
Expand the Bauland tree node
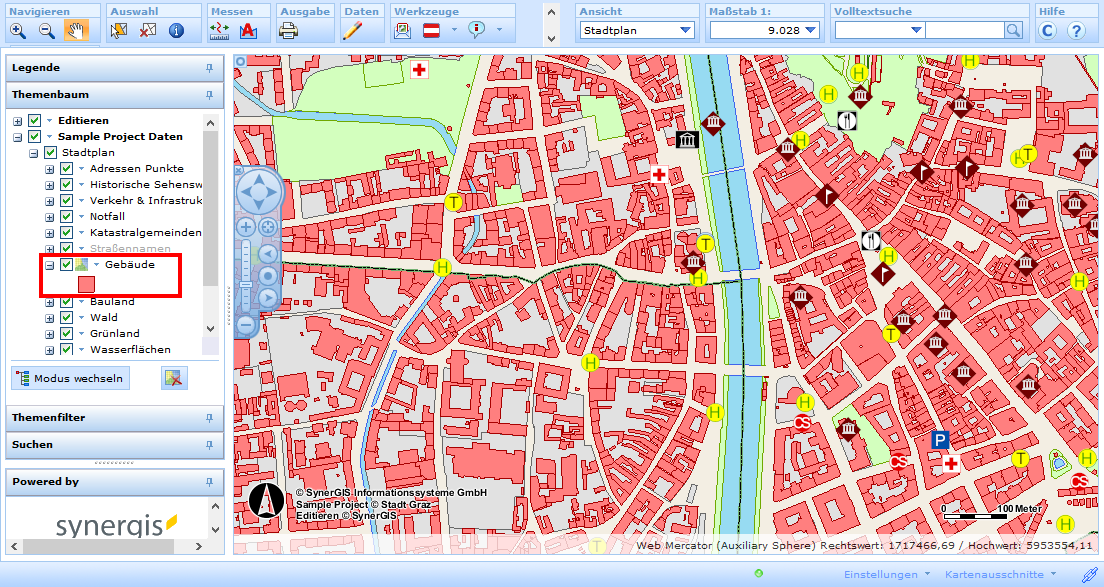(48, 301)
